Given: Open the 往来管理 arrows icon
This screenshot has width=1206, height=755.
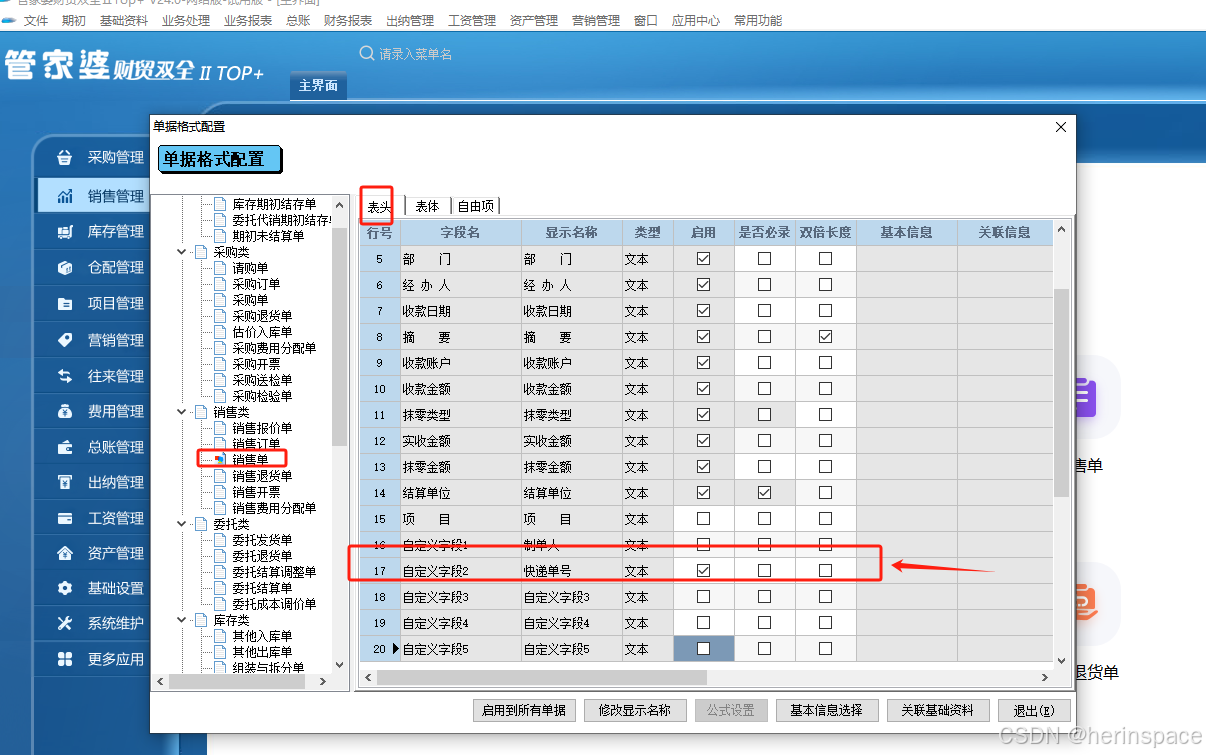Looking at the screenshot, I should (x=65, y=376).
